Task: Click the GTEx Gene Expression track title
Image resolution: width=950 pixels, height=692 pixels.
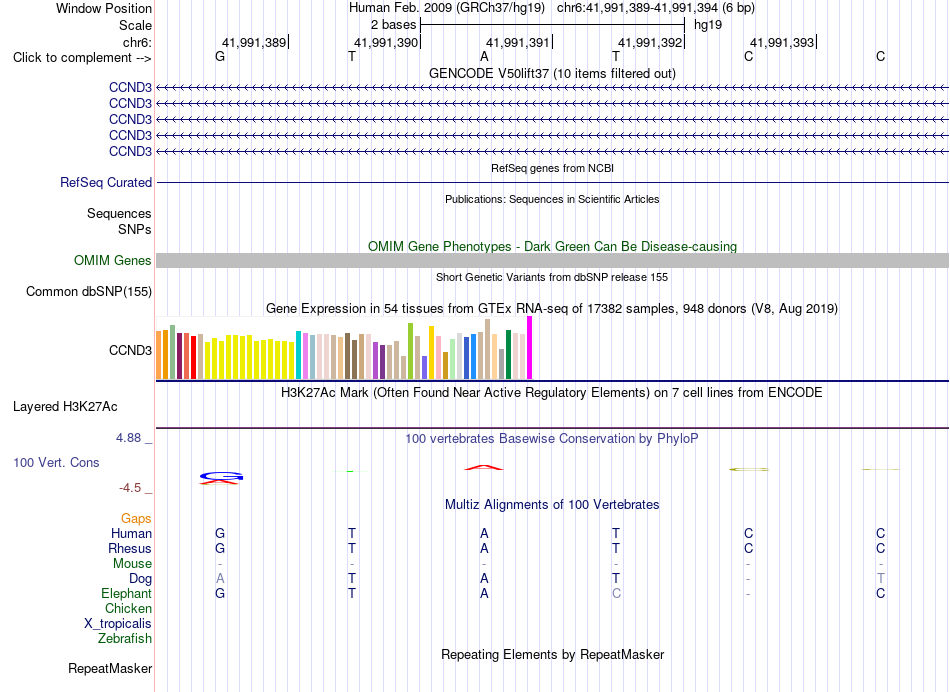Action: coord(552,308)
